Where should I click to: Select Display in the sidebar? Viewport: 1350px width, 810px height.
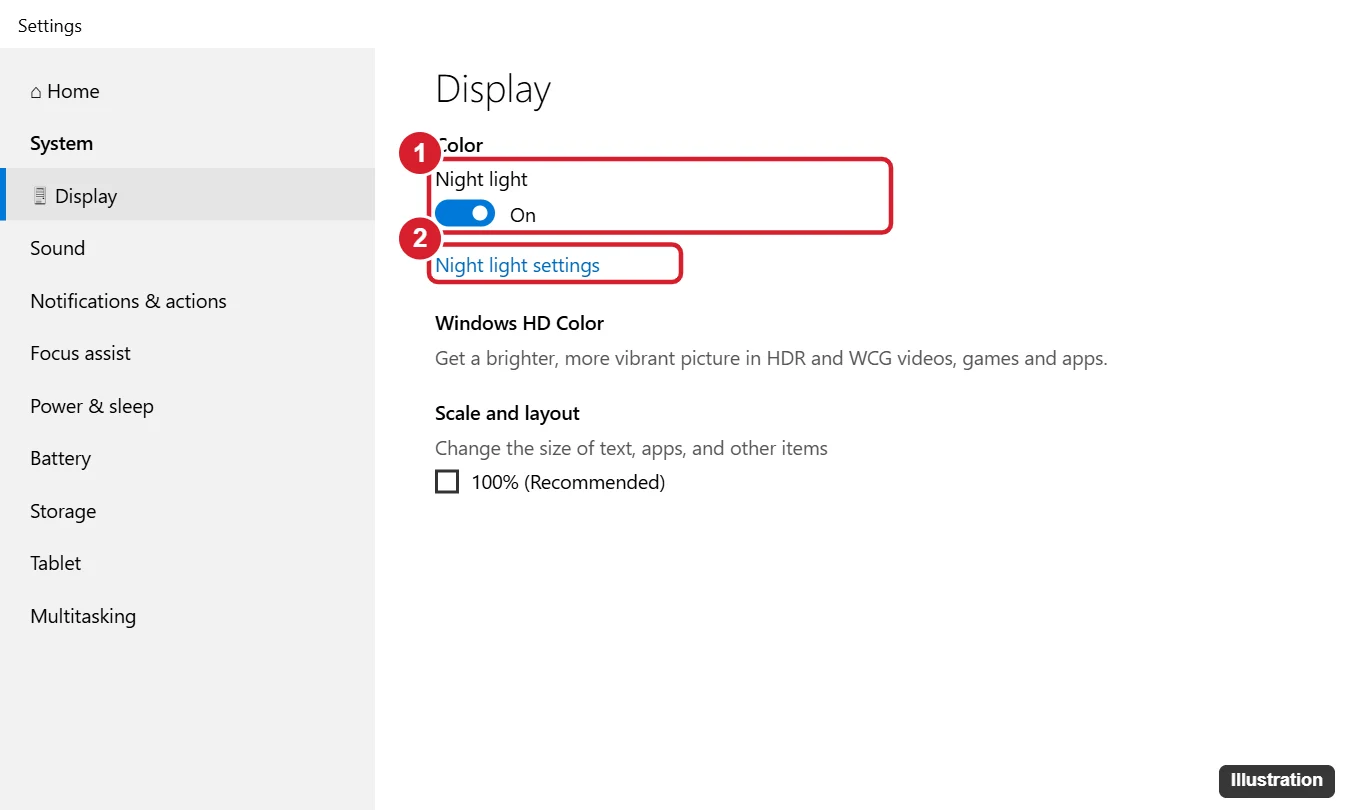pos(188,196)
